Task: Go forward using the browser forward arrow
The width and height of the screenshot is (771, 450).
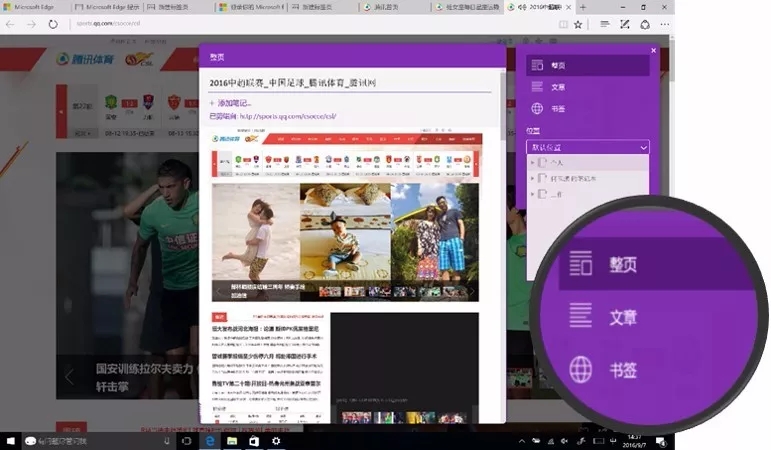Action: coord(31,24)
